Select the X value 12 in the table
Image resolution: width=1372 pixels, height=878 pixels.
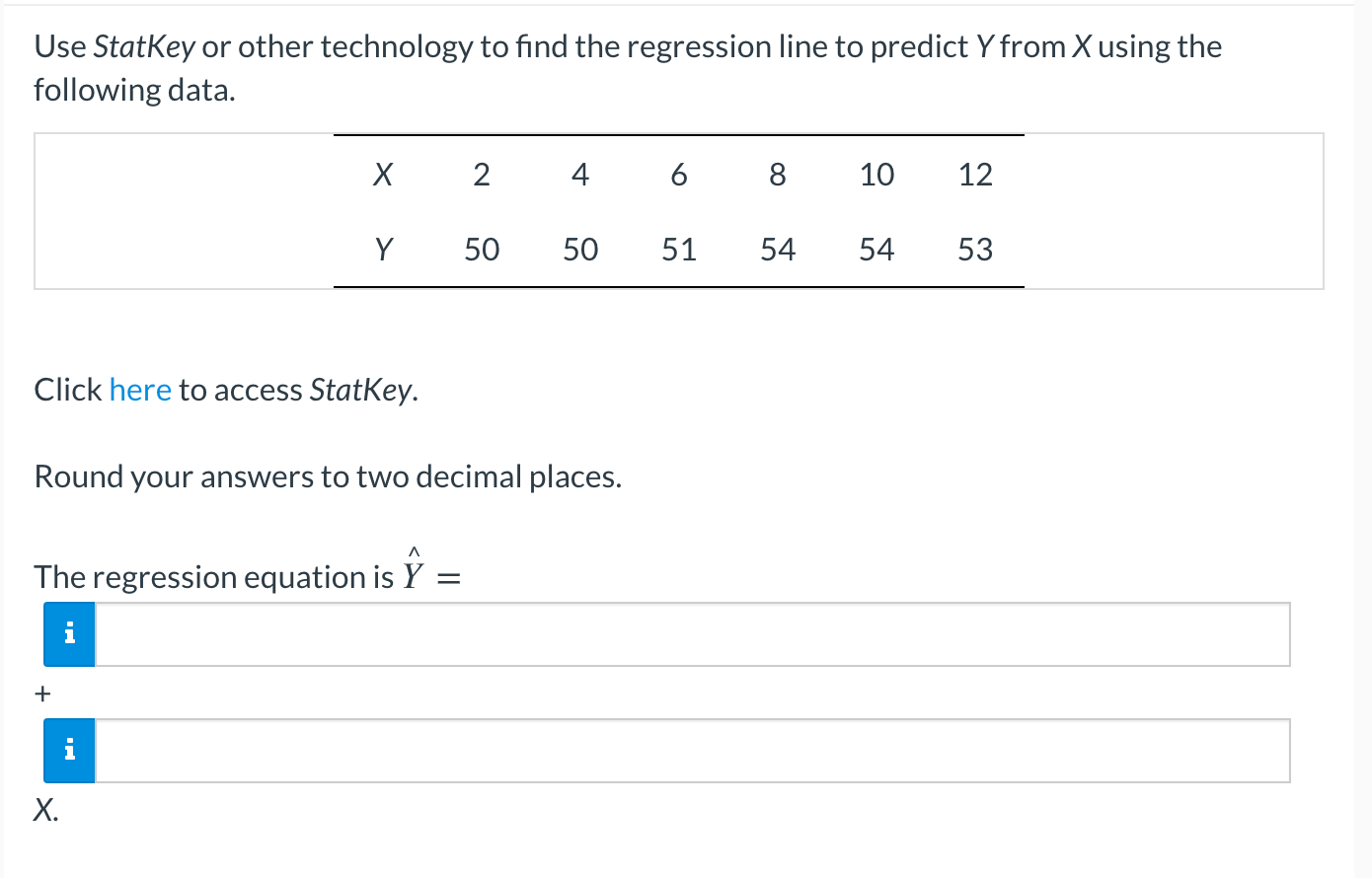point(975,175)
